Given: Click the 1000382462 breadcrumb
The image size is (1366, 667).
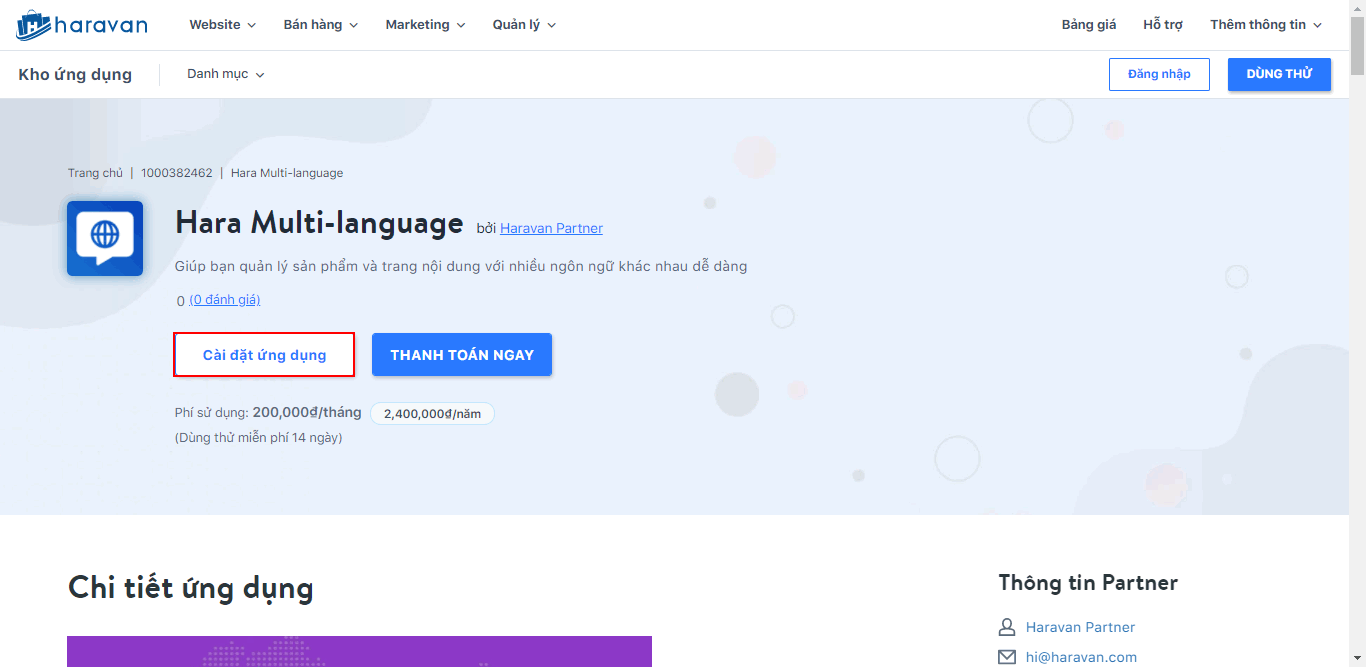Looking at the screenshot, I should pyautogui.click(x=177, y=173).
